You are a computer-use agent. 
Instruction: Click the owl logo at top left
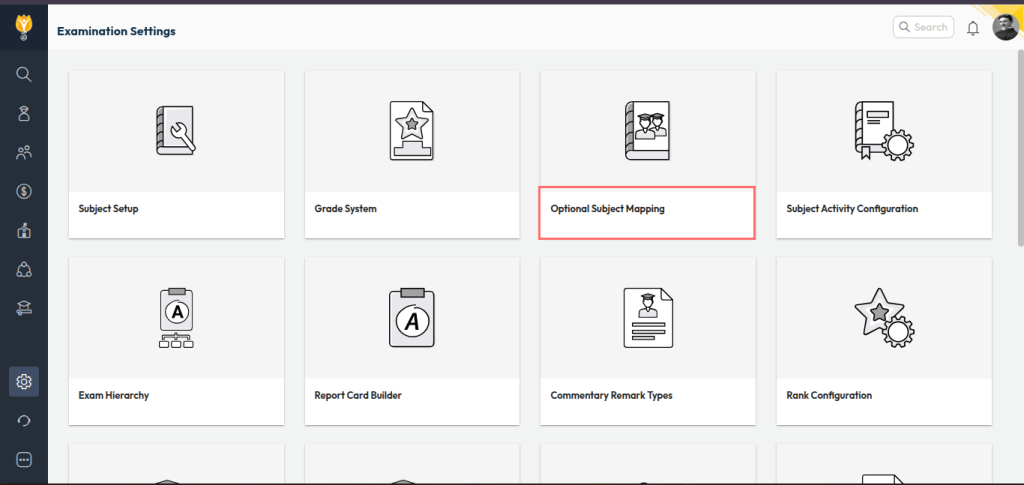(24, 24)
